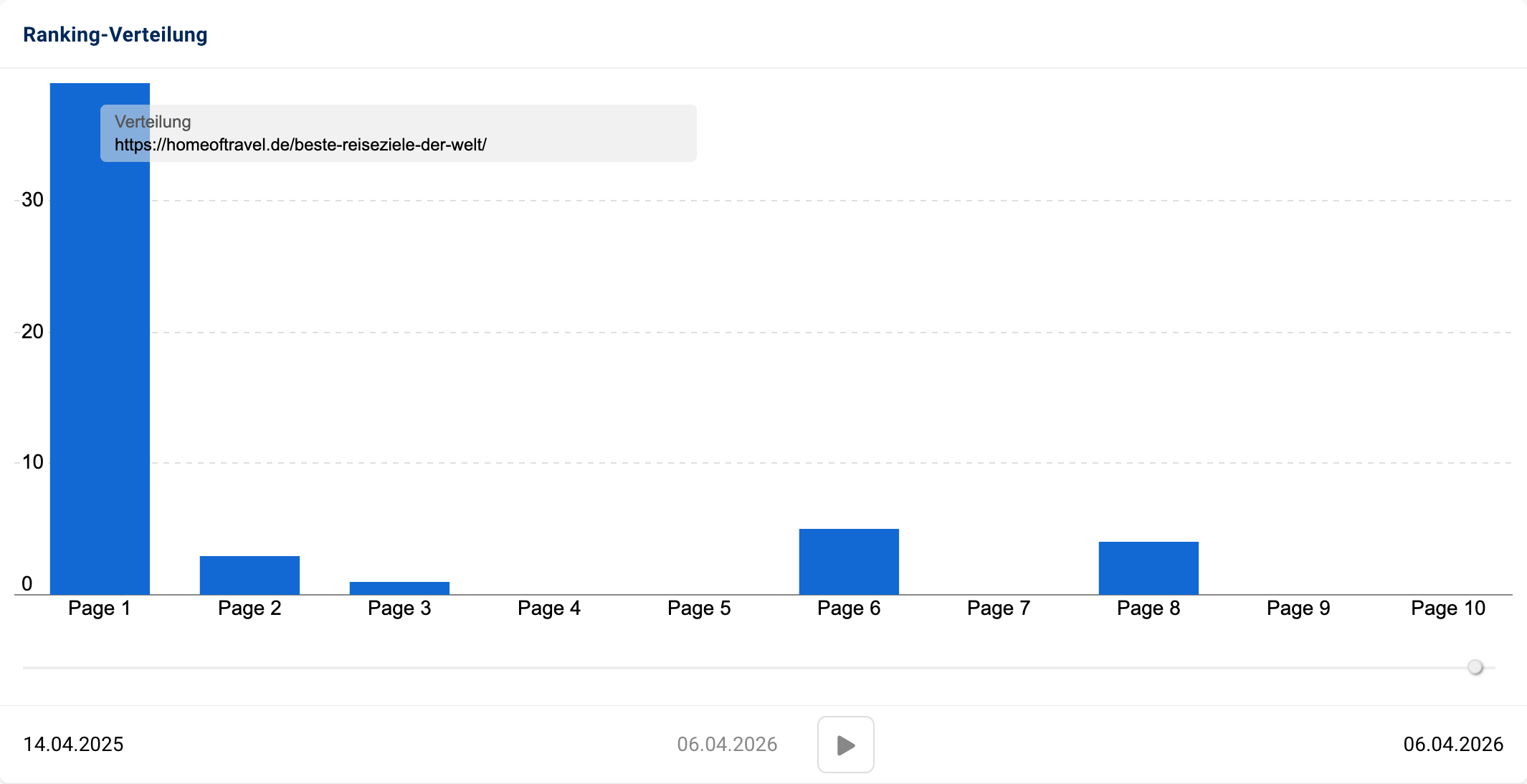Click the Page 3 bar
The height and width of the screenshot is (784, 1527).
(x=399, y=588)
